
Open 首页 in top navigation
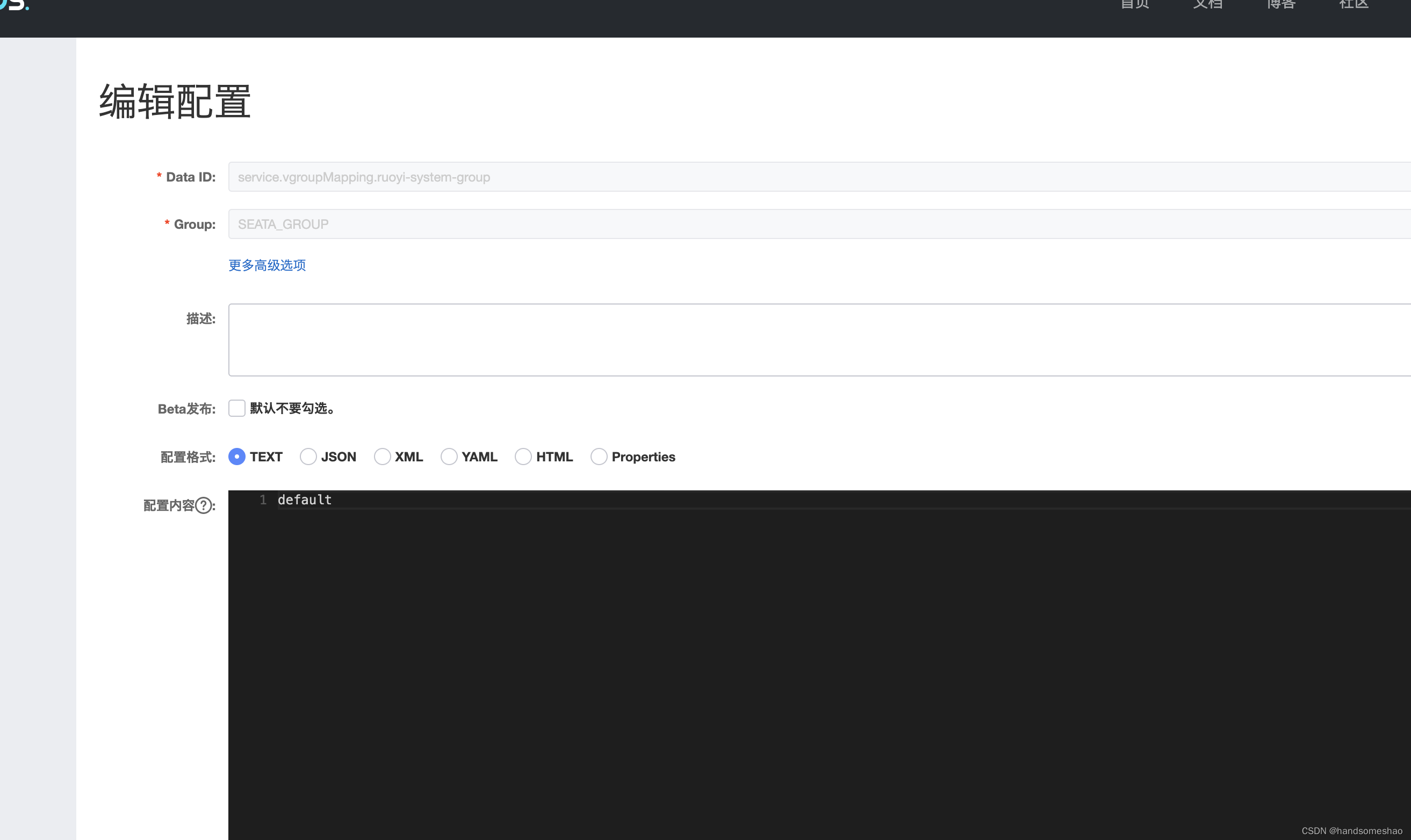pyautogui.click(x=1135, y=4)
